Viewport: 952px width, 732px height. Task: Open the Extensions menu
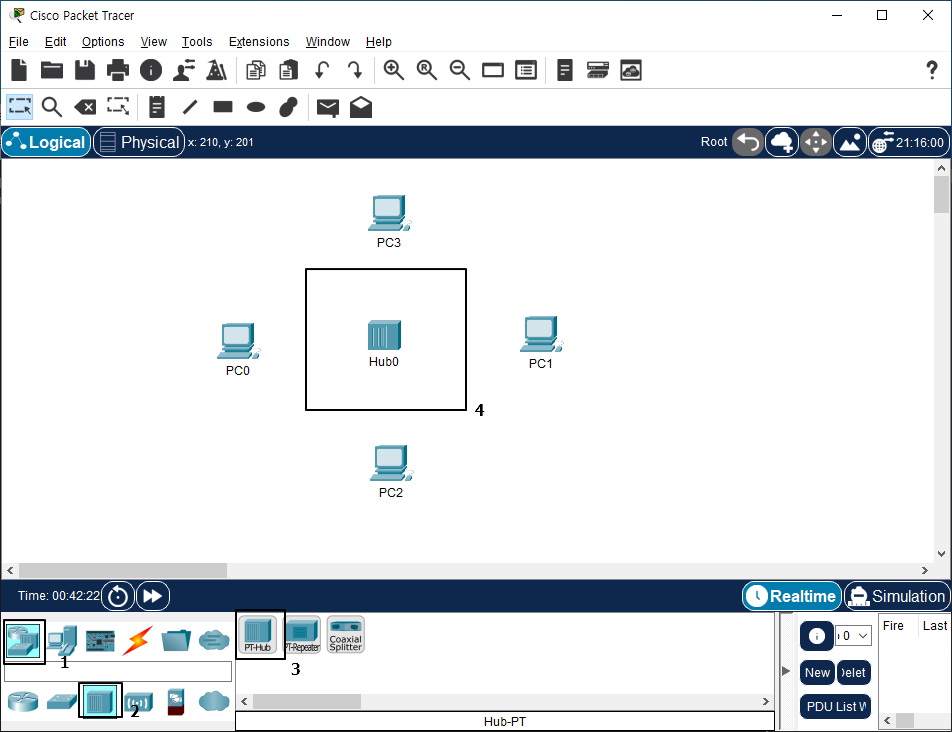click(x=259, y=42)
